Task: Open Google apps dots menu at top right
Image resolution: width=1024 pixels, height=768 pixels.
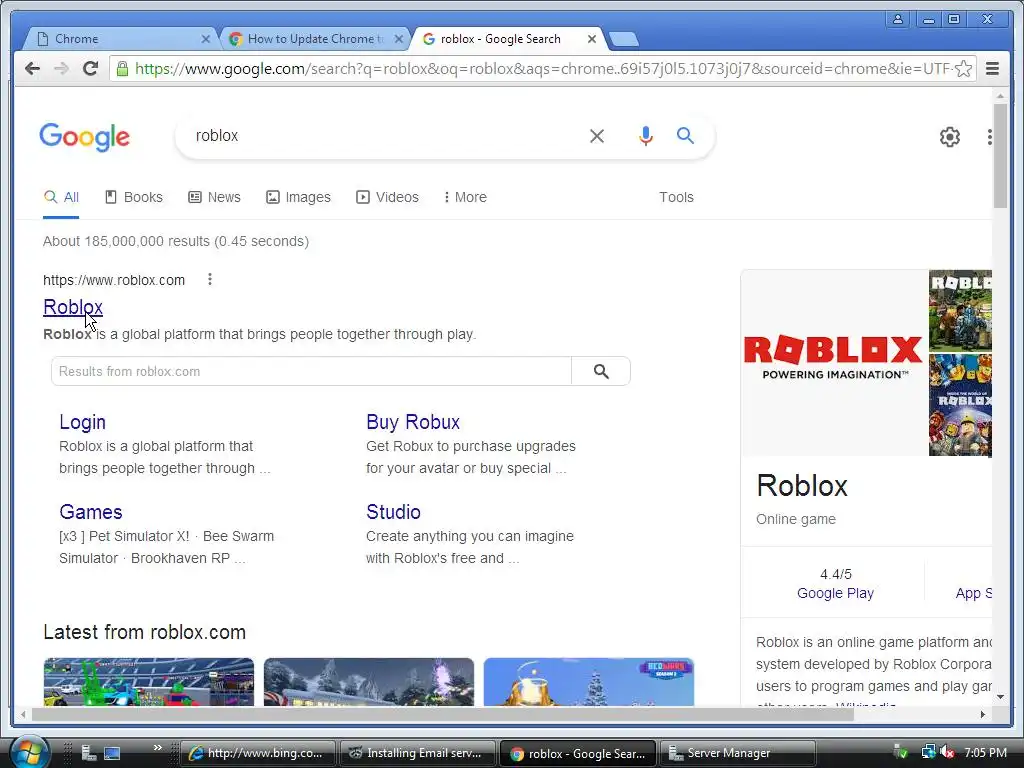Action: click(x=989, y=136)
